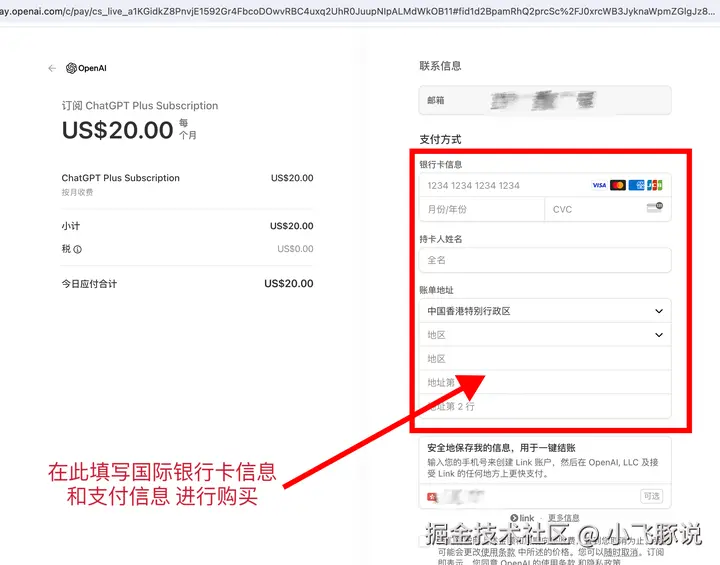Click the 银行卡信息 label

[x=441, y=164]
